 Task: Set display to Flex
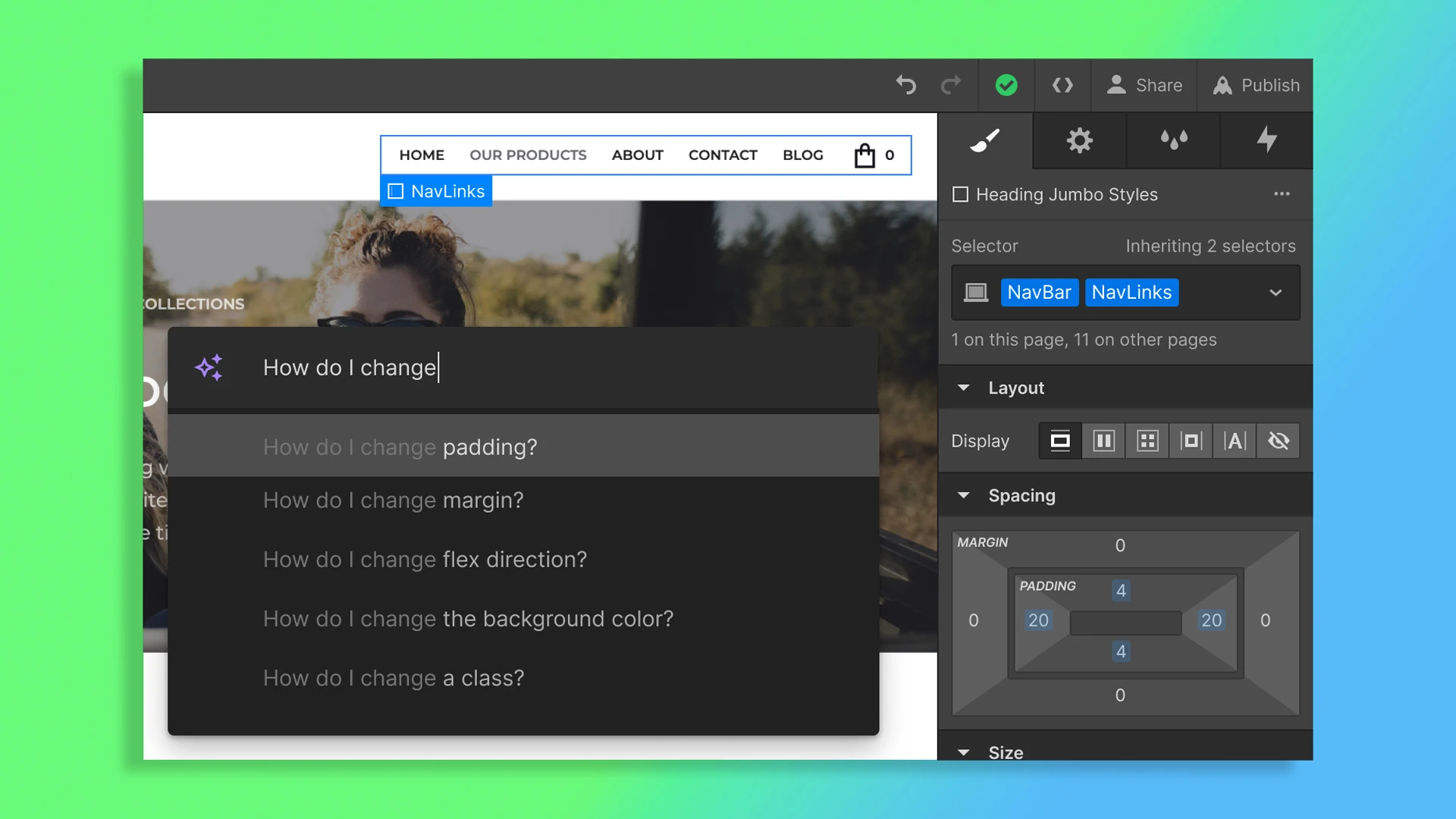(1103, 441)
